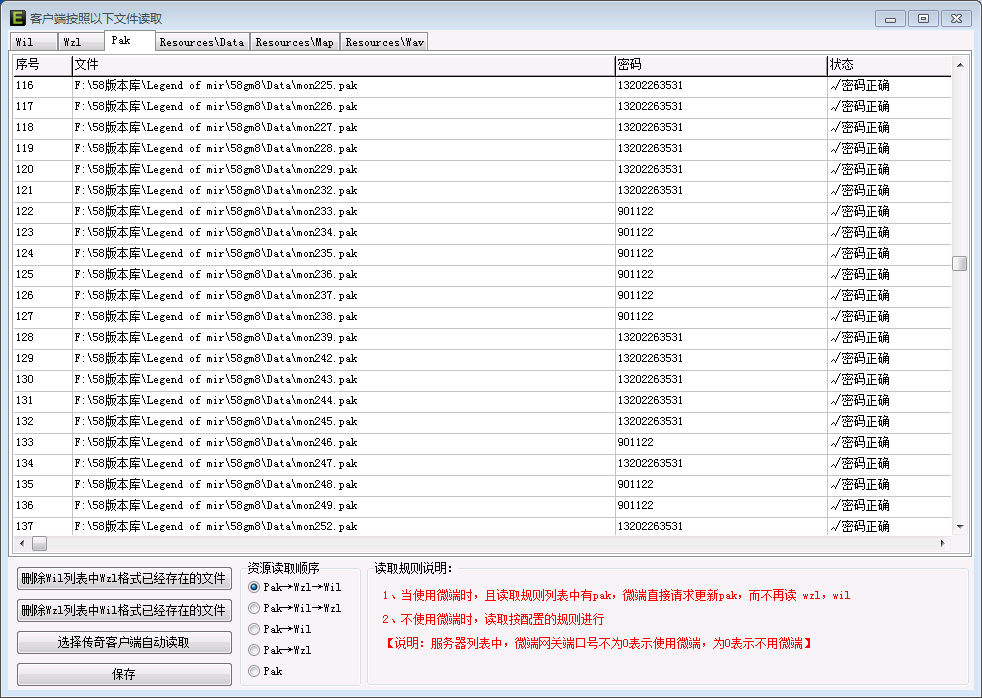
Task: Open the Resources\Data tab
Action: [x=201, y=42]
